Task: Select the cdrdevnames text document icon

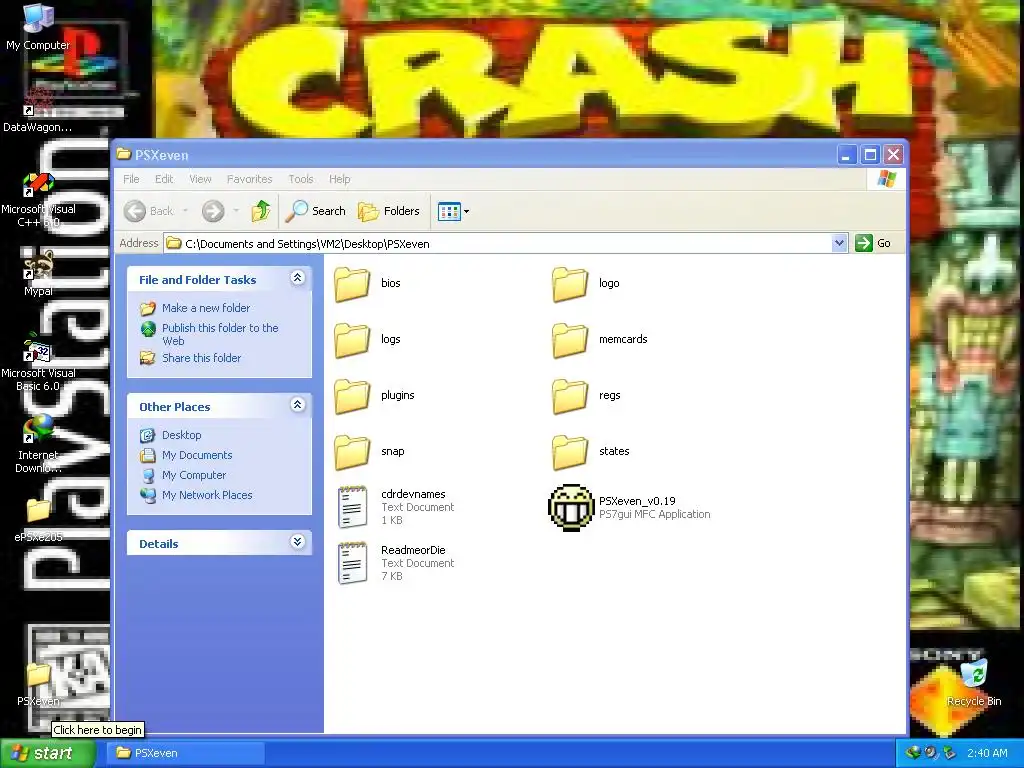Action: tap(353, 506)
